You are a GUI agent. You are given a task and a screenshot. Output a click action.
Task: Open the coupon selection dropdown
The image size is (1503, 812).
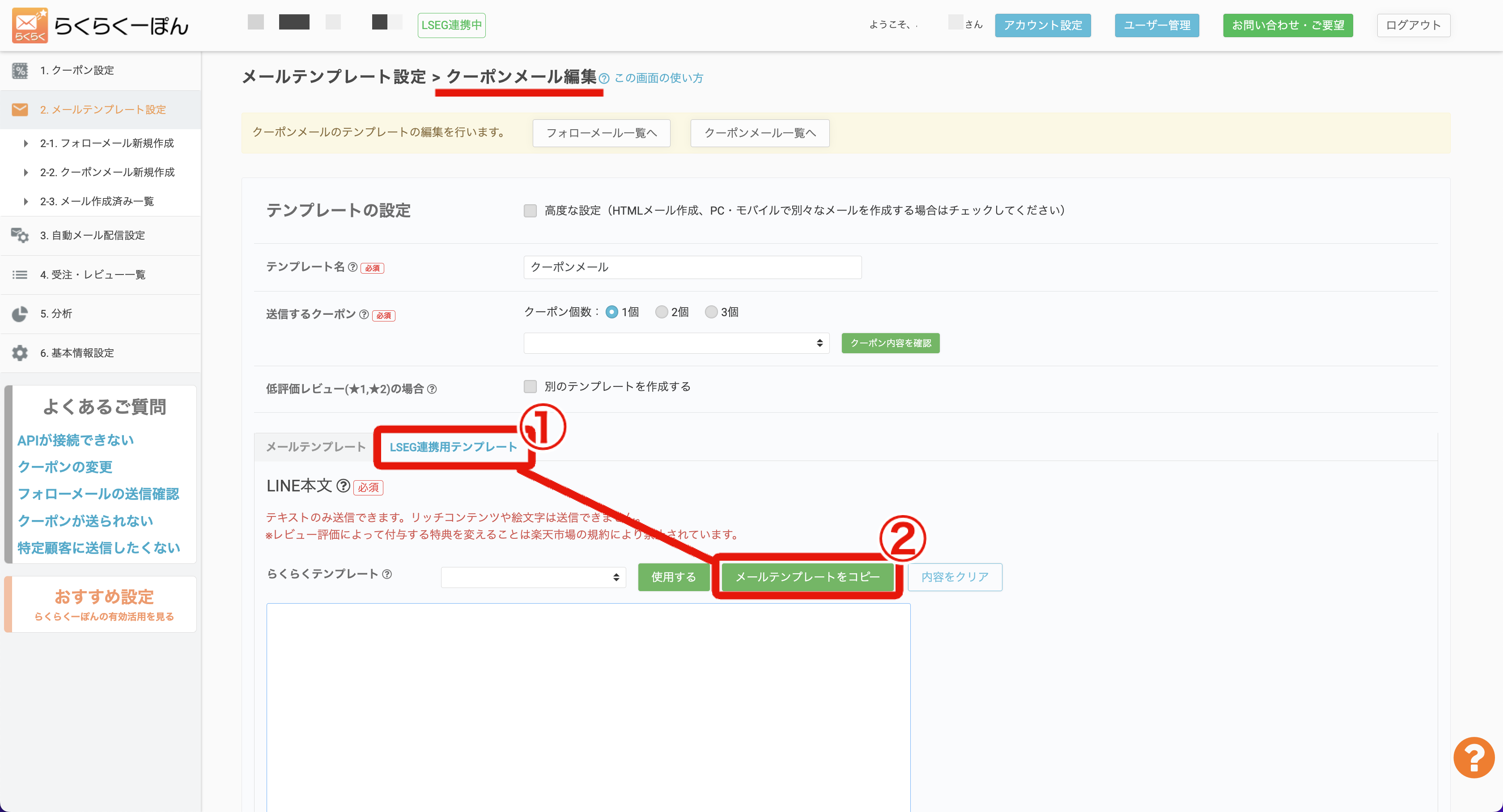tap(676, 343)
